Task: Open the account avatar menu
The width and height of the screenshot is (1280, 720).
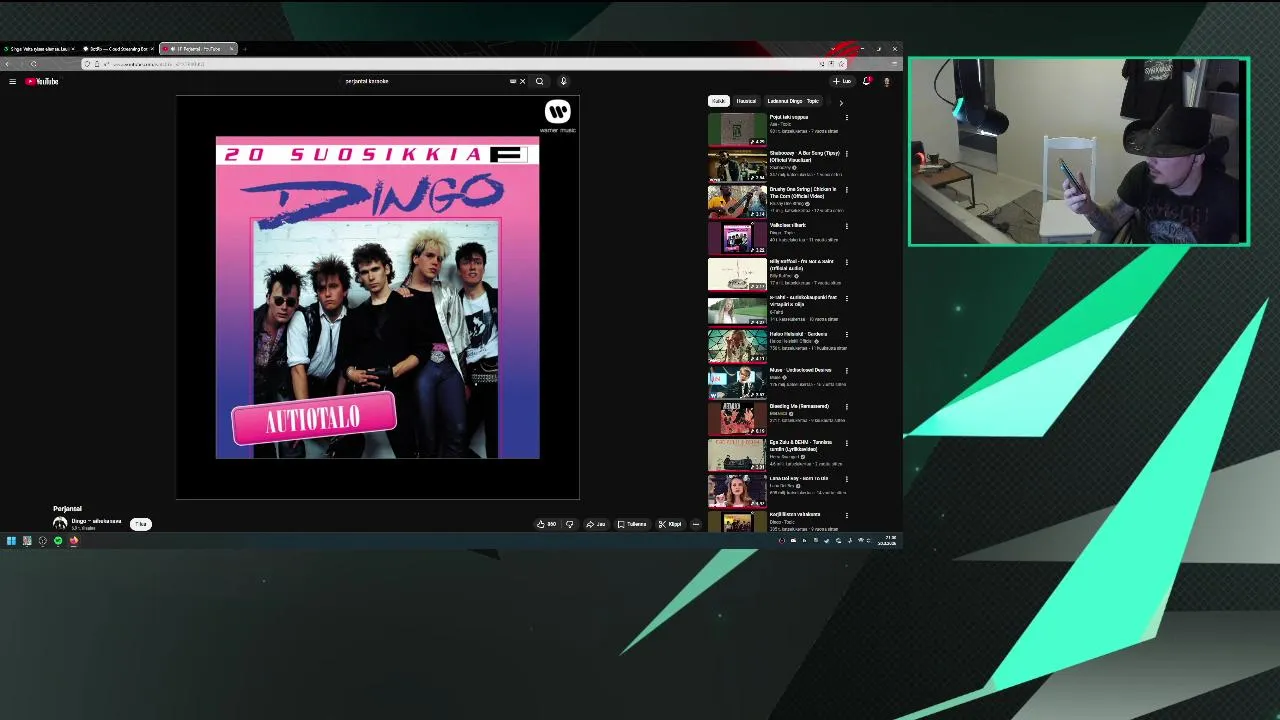Action: 886,81
